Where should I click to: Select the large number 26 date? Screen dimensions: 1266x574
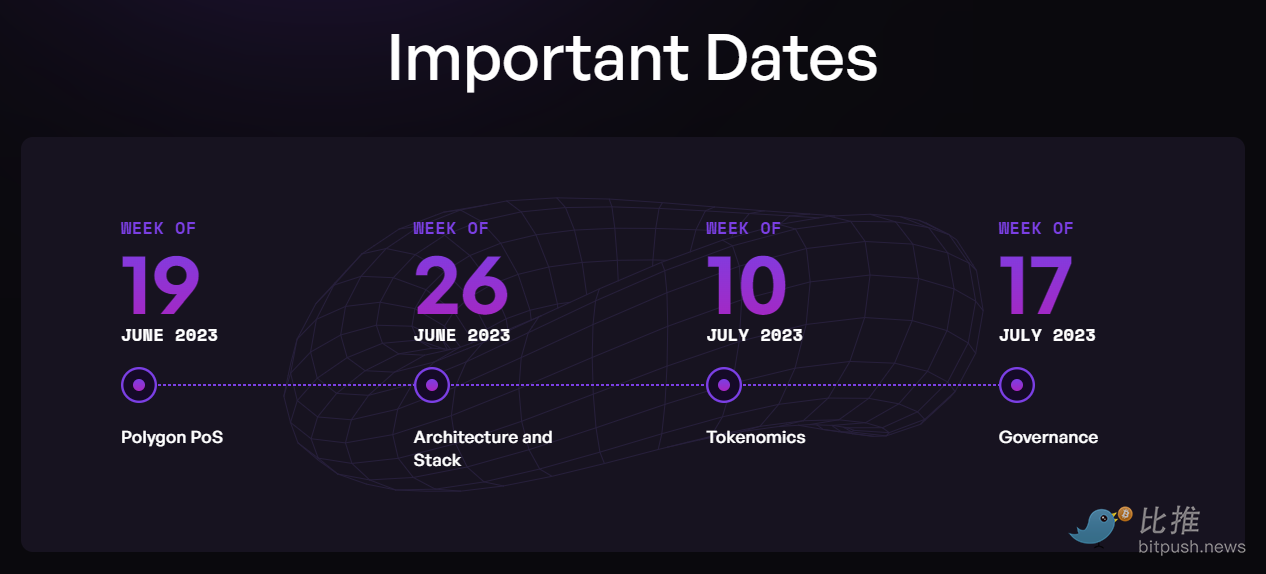click(461, 285)
